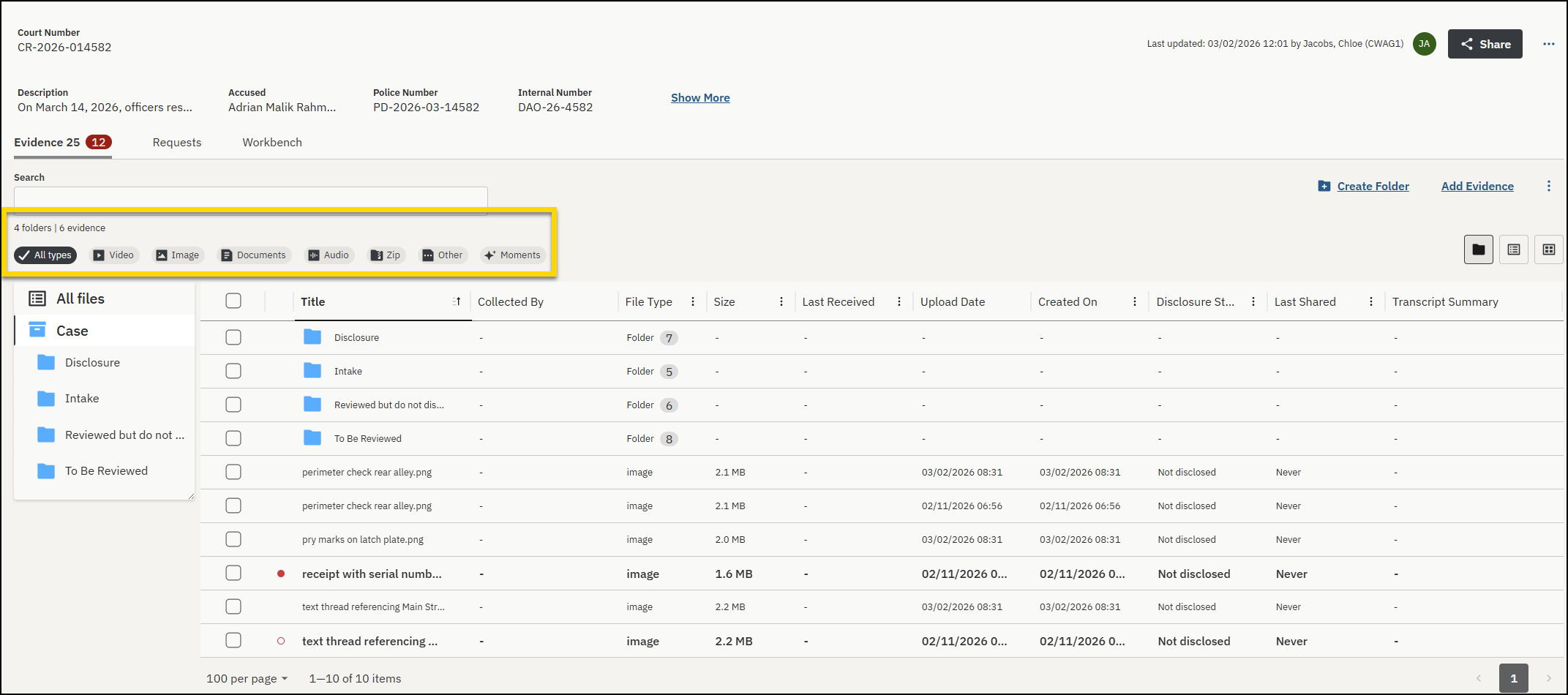
Task: Enable the Video file type filter
Action: coord(113,255)
